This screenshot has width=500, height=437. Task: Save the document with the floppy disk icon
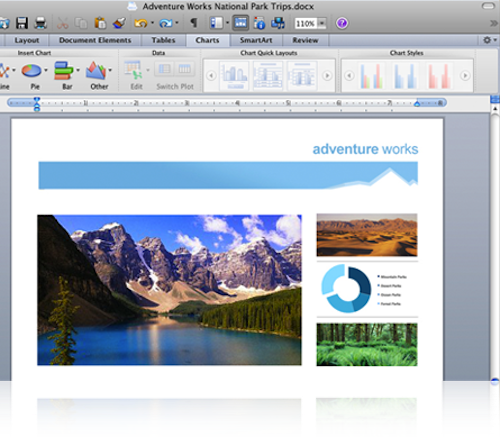pyautogui.click(x=22, y=23)
